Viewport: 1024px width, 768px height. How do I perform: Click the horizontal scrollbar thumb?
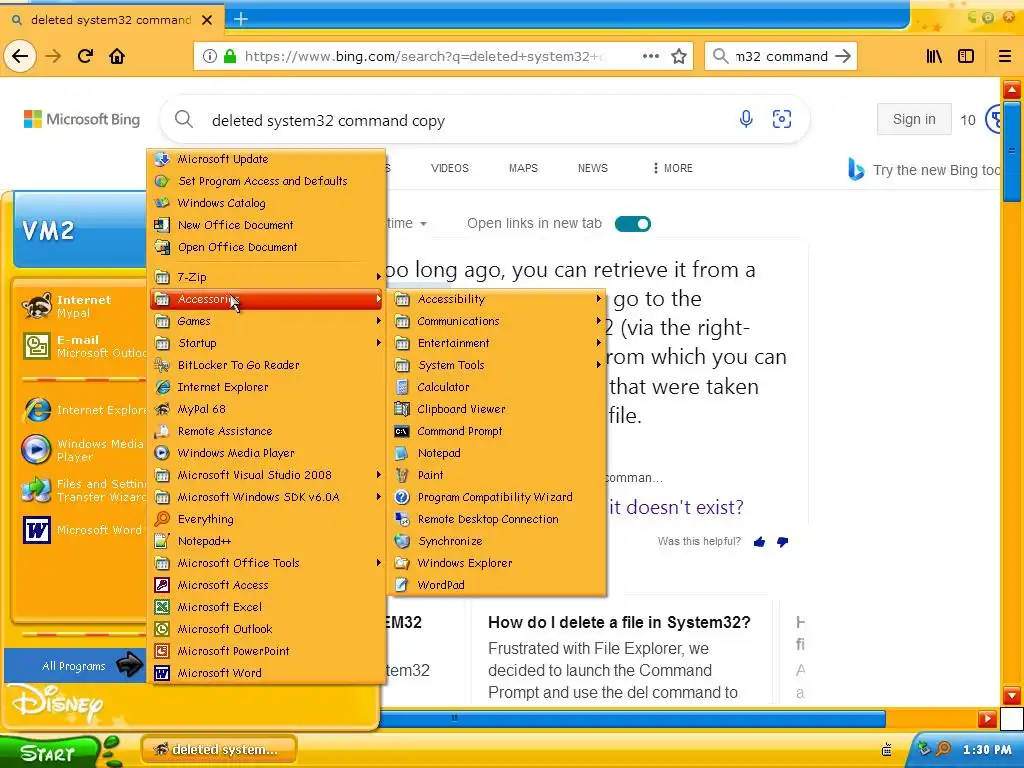click(x=633, y=719)
